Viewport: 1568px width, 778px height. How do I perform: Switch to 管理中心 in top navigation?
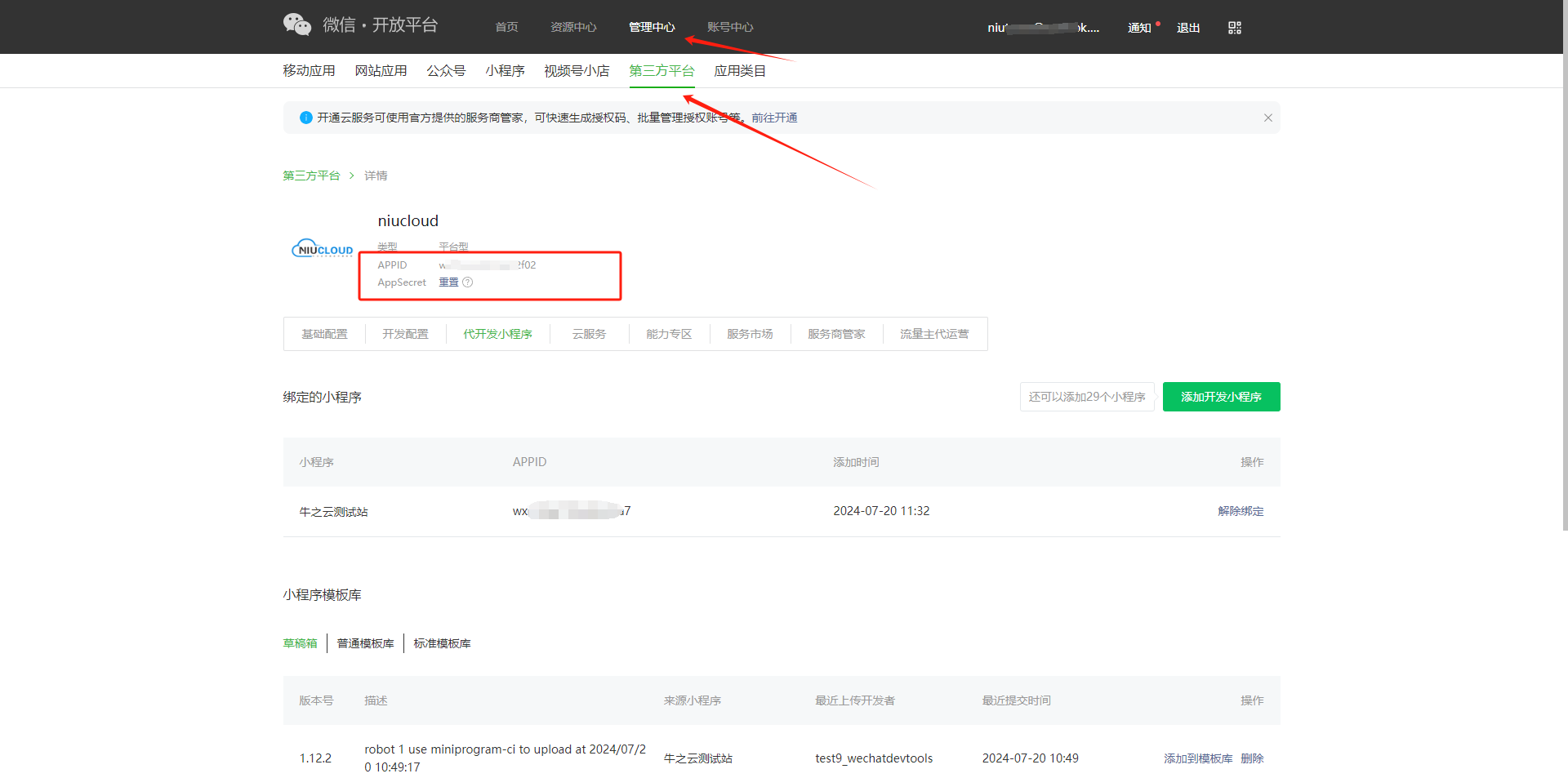651,27
